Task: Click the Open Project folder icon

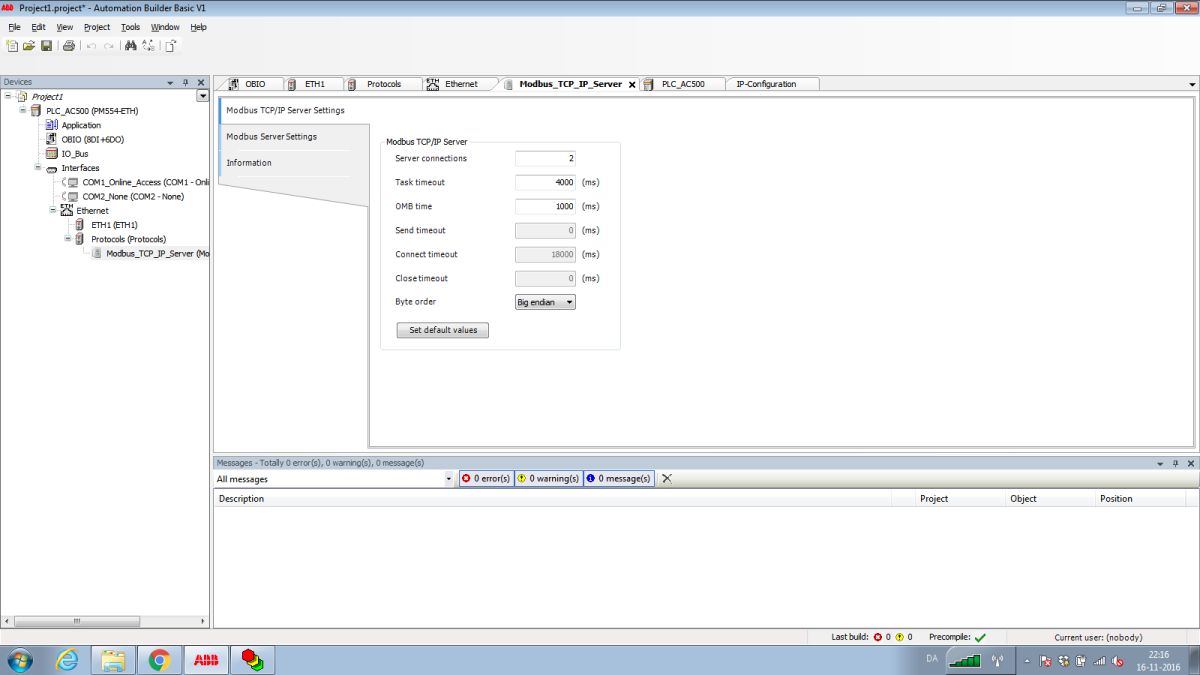Action: coord(29,46)
